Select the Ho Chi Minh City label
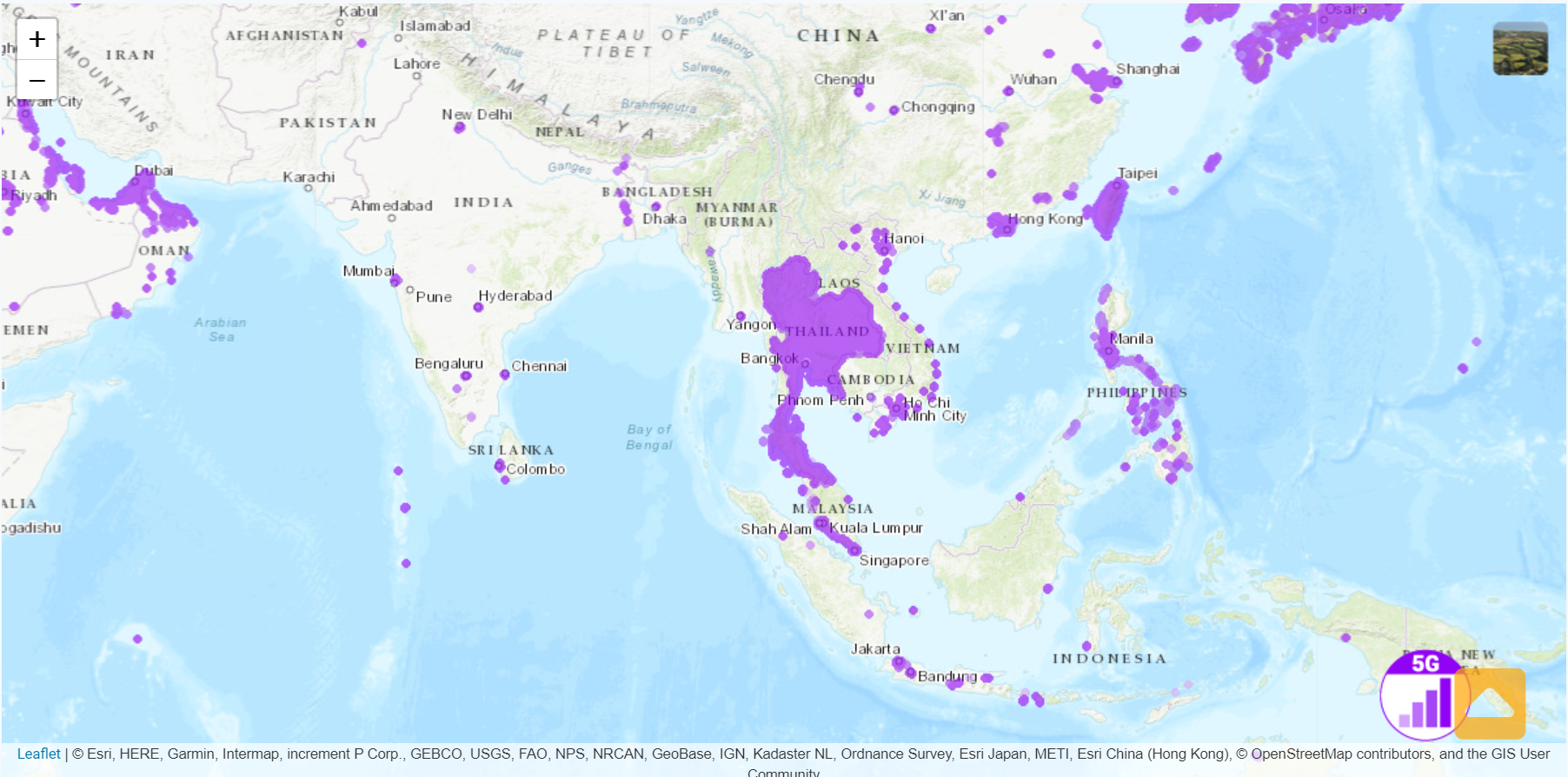The height and width of the screenshot is (777, 1568). [x=934, y=409]
